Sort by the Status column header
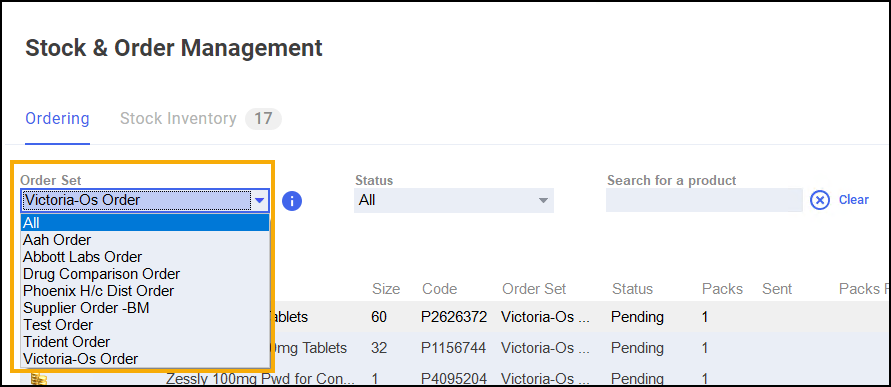 point(632,289)
